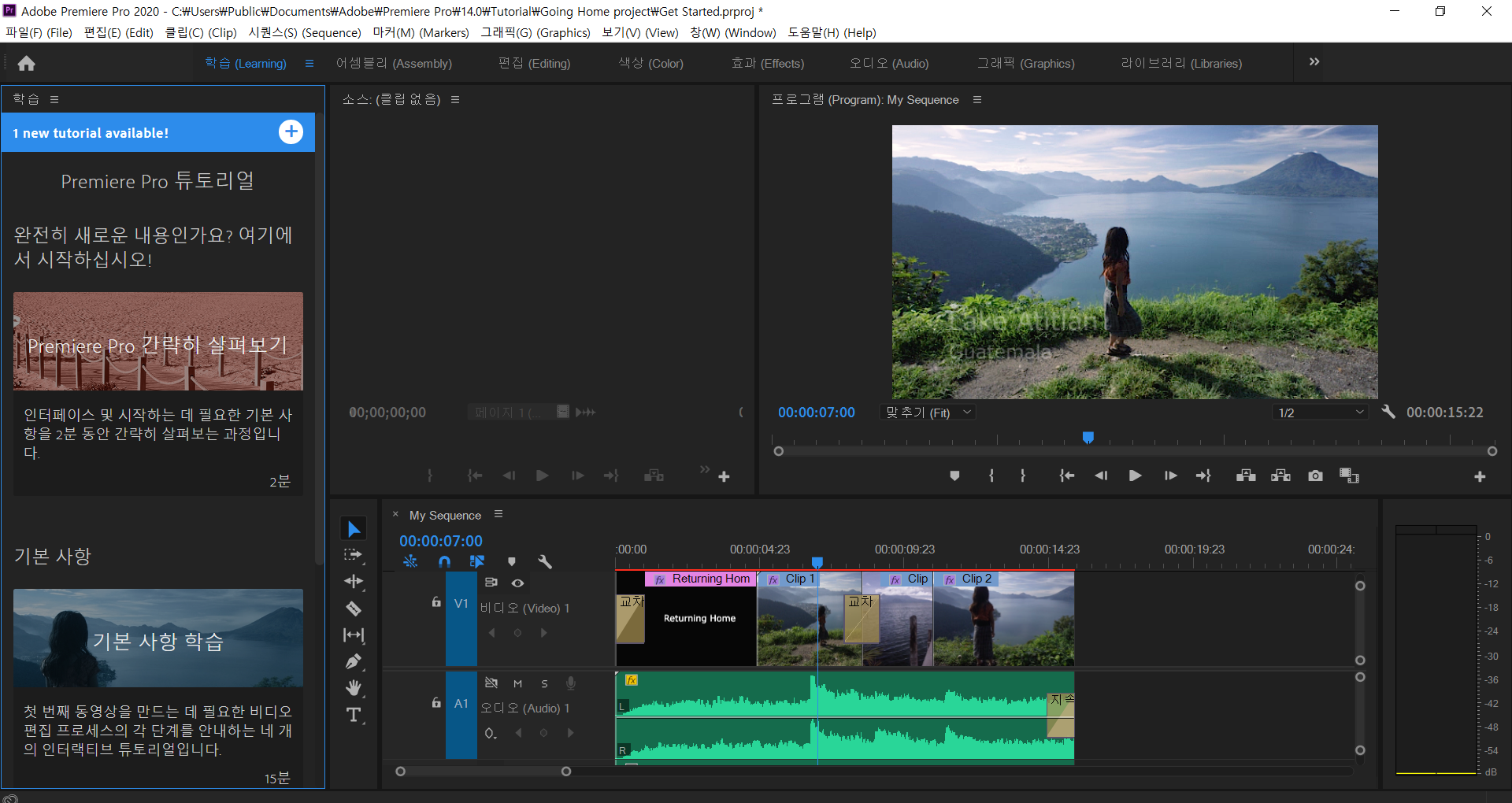Click Mark In in Program monitor

[991, 476]
